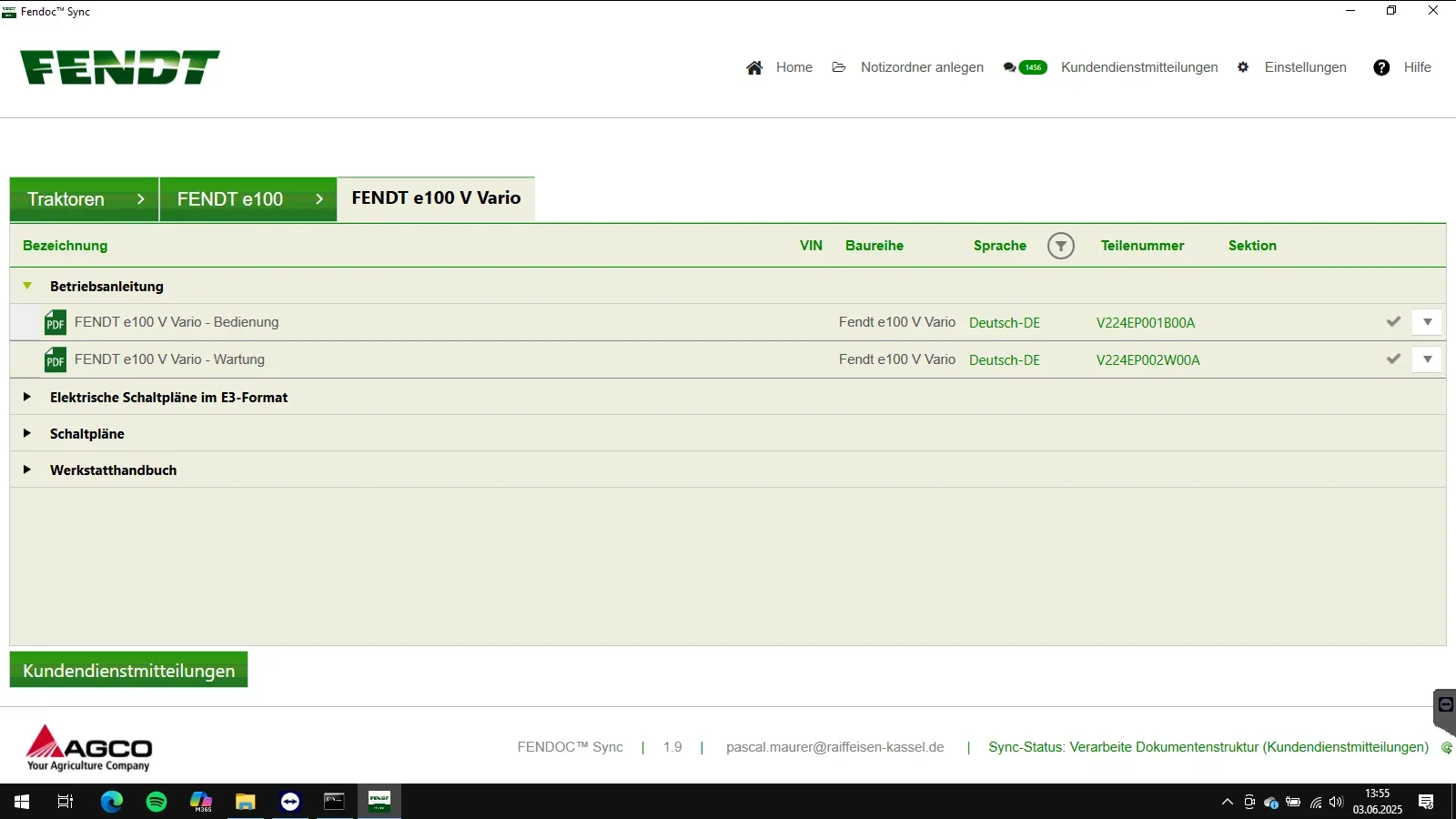Screen dimensions: 1456x819
Task: Click the Baureihe column header
Action: tap(875, 246)
